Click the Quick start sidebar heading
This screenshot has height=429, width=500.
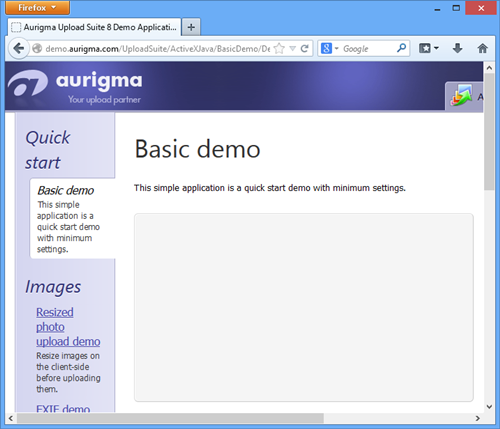pyautogui.click(x=48, y=150)
